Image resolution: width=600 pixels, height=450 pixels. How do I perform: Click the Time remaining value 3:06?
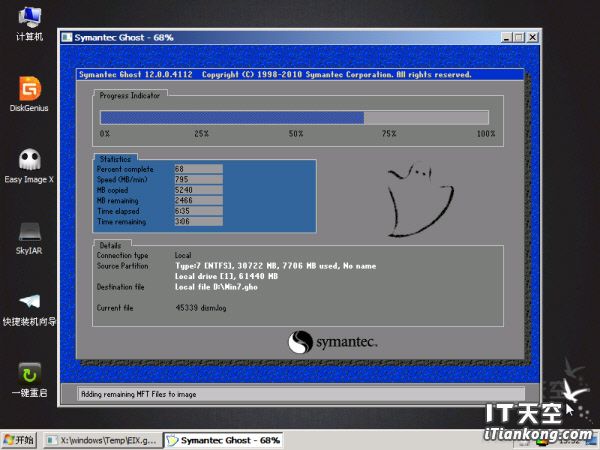(199, 221)
